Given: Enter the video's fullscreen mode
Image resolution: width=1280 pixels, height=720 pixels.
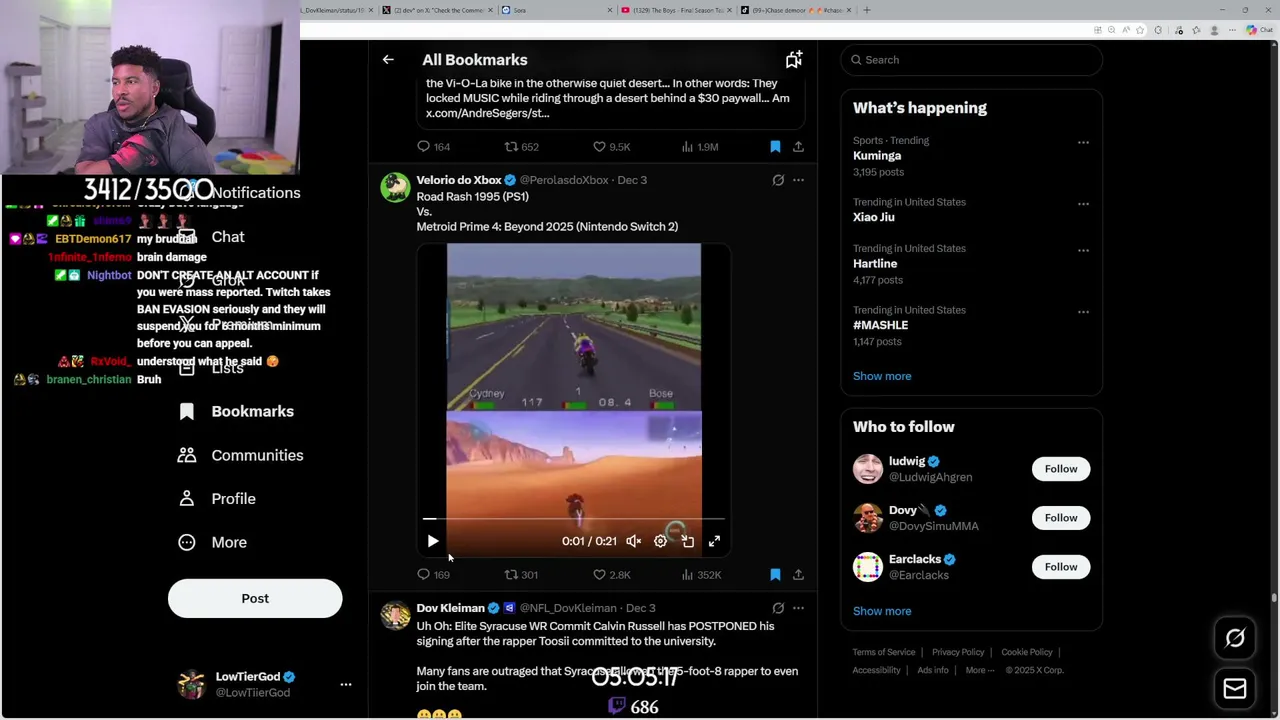Looking at the screenshot, I should (x=714, y=541).
